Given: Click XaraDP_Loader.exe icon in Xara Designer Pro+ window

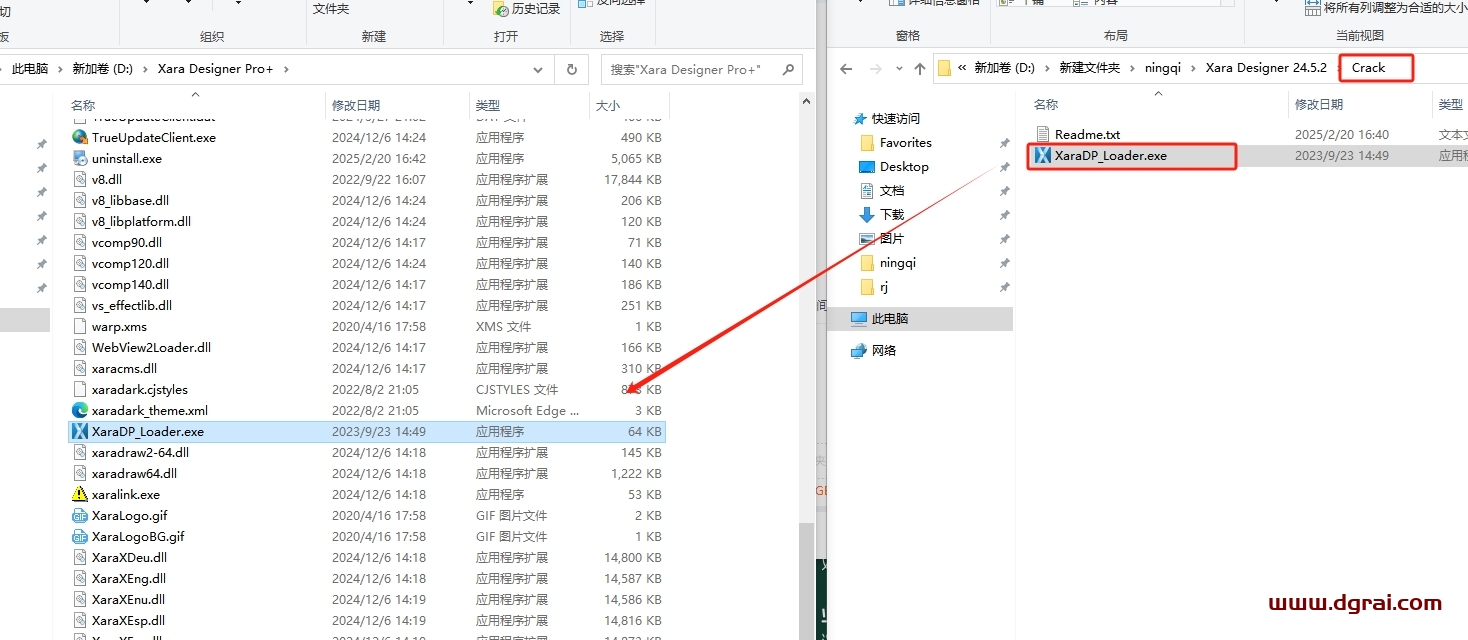Looking at the screenshot, I should [80, 431].
